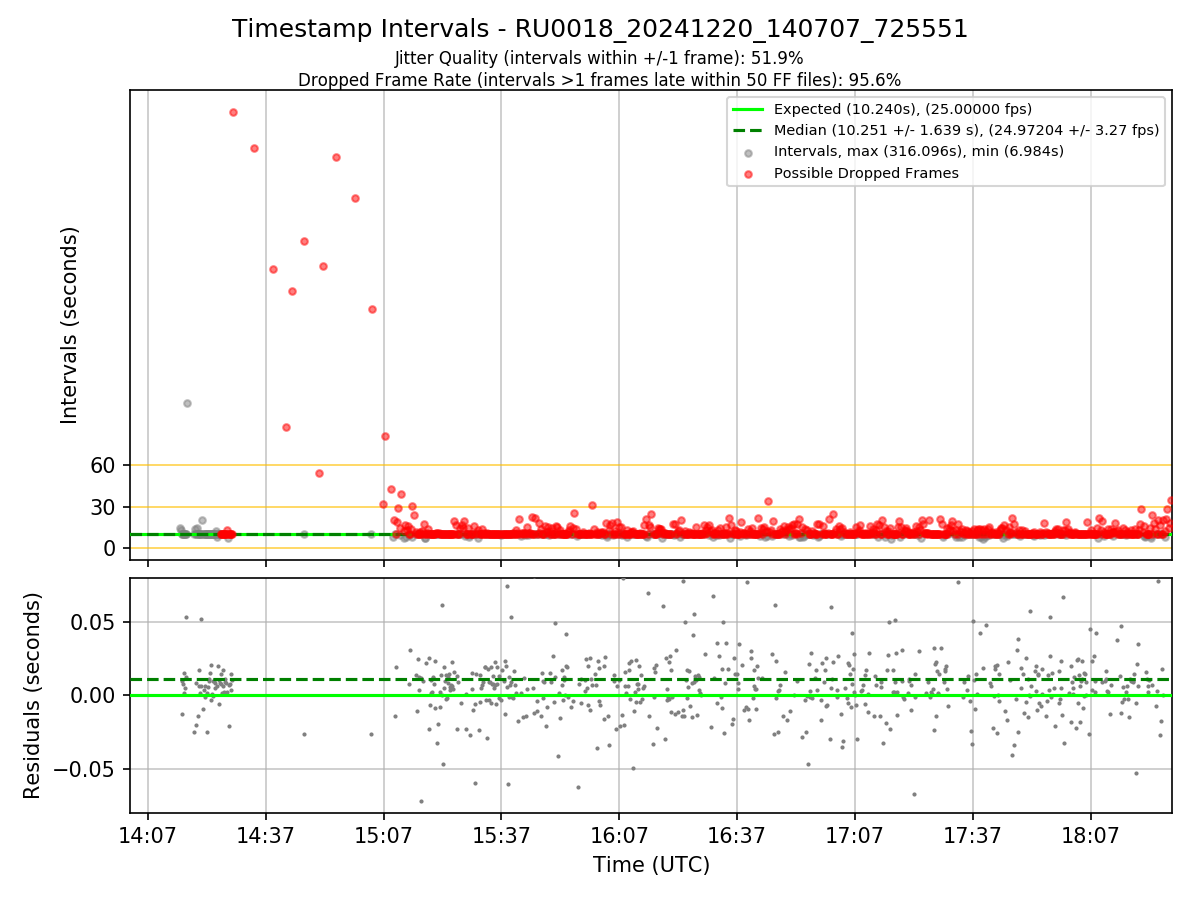Select the 'Jitter Quality' subtitle line

pos(599,58)
